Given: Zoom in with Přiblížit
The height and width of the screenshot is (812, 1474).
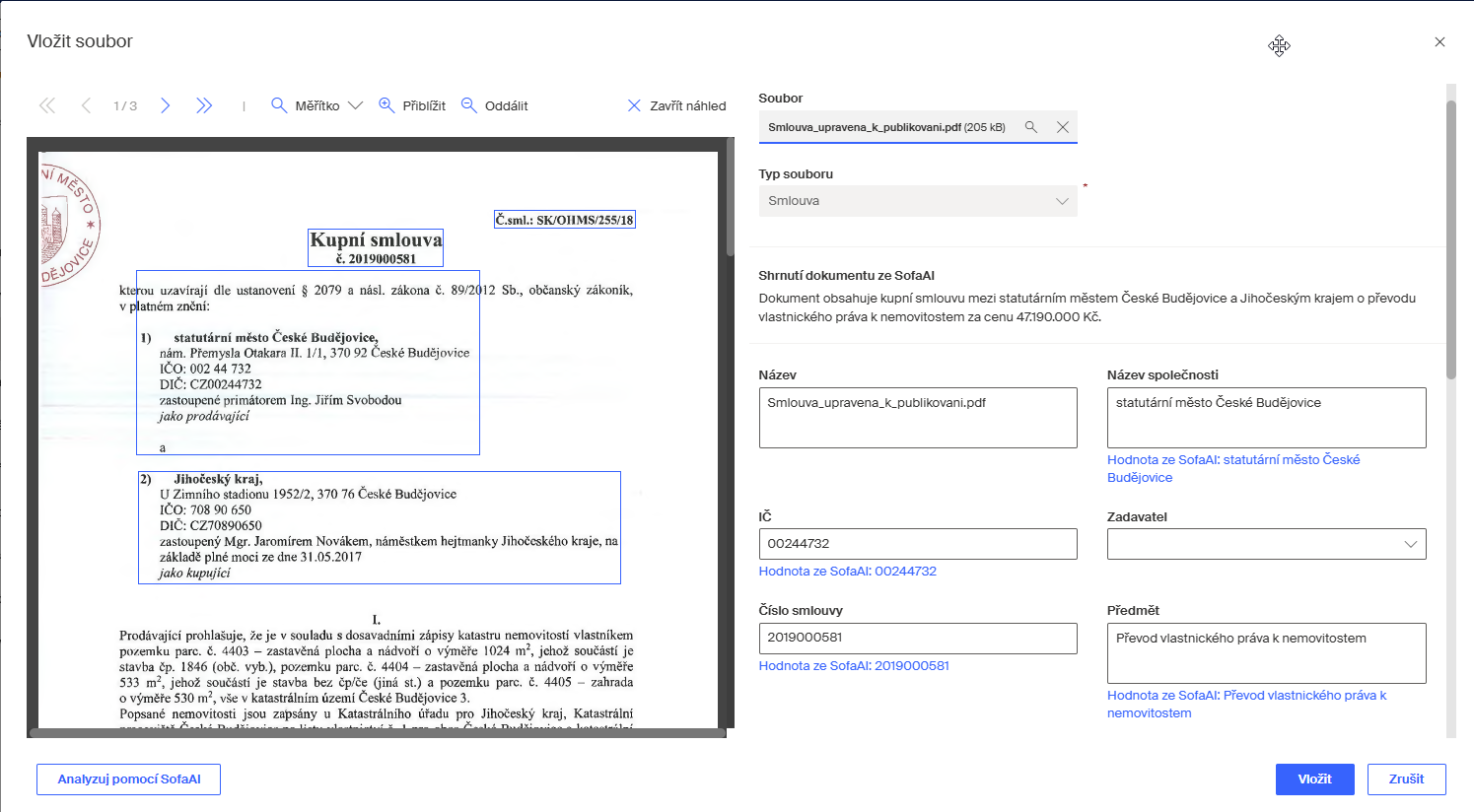Looking at the screenshot, I should [412, 105].
